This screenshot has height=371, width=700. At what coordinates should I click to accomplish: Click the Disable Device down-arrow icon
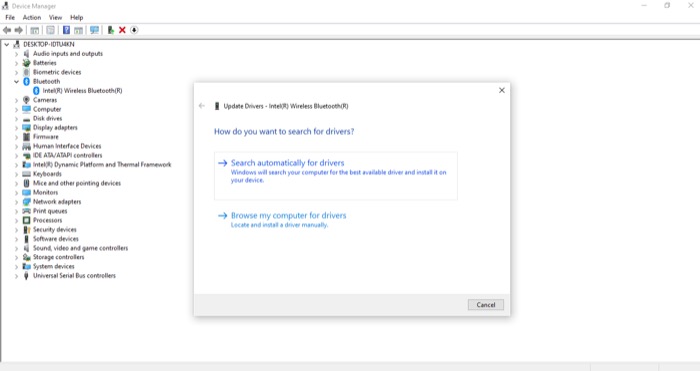point(134,30)
